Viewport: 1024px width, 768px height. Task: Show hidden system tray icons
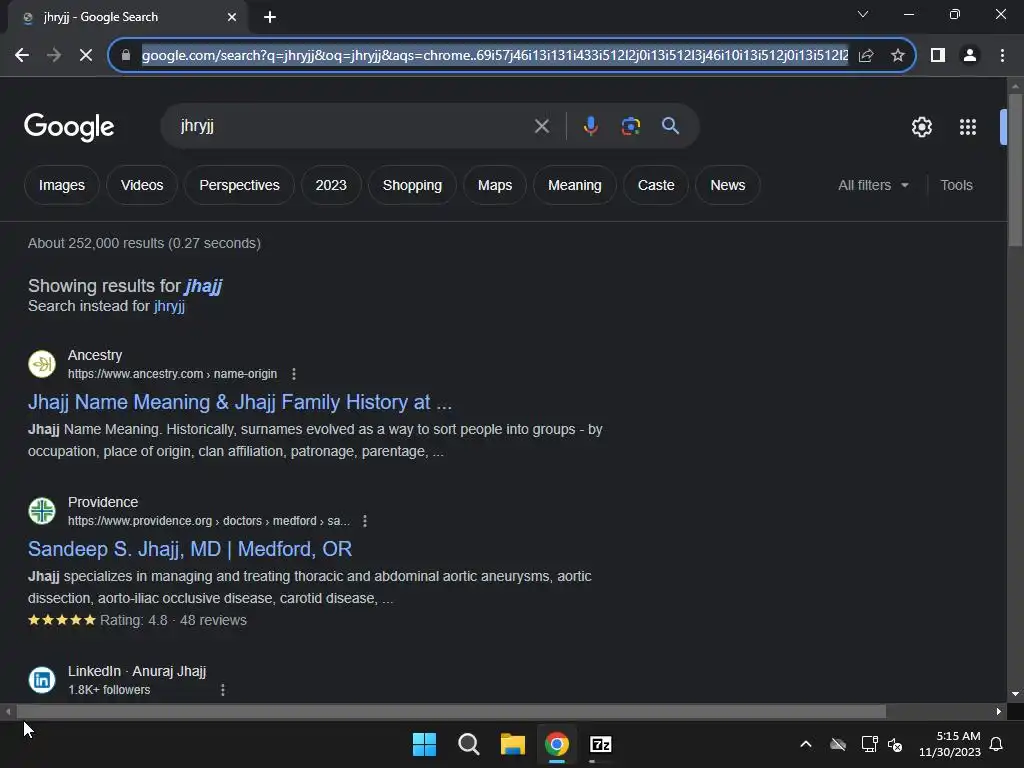(x=806, y=744)
